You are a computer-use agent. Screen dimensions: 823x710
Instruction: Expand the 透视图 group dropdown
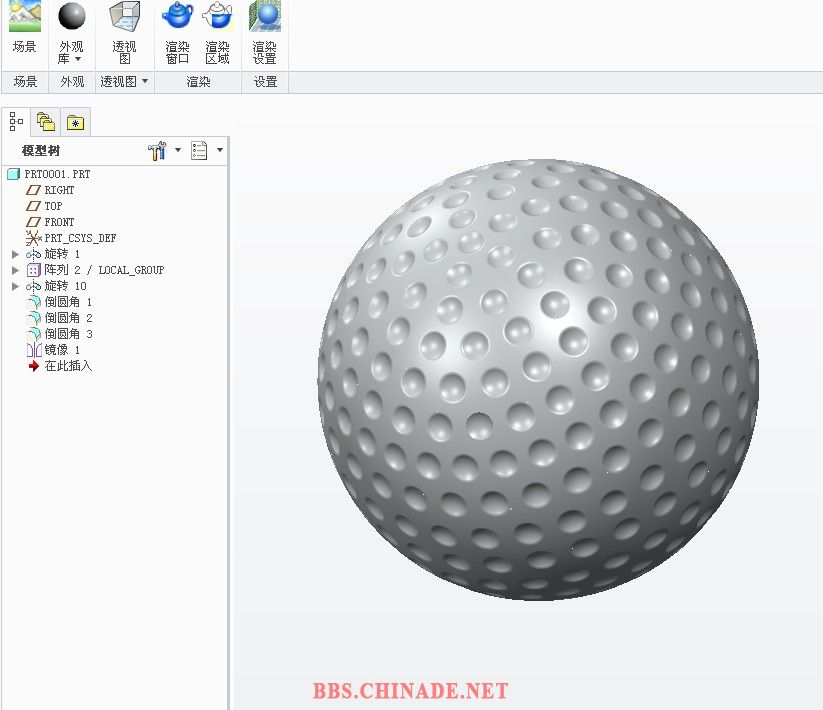tap(145, 81)
